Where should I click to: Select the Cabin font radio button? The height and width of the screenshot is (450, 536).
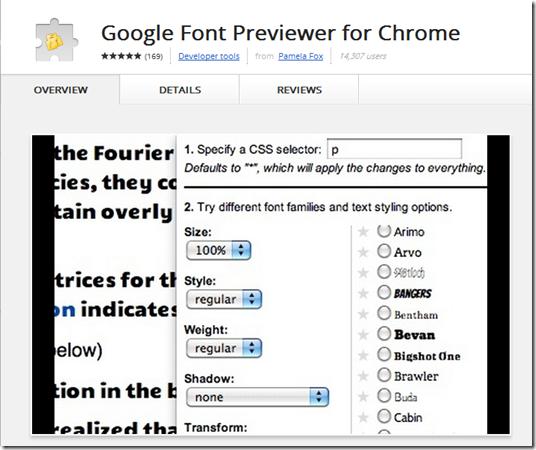[384, 416]
